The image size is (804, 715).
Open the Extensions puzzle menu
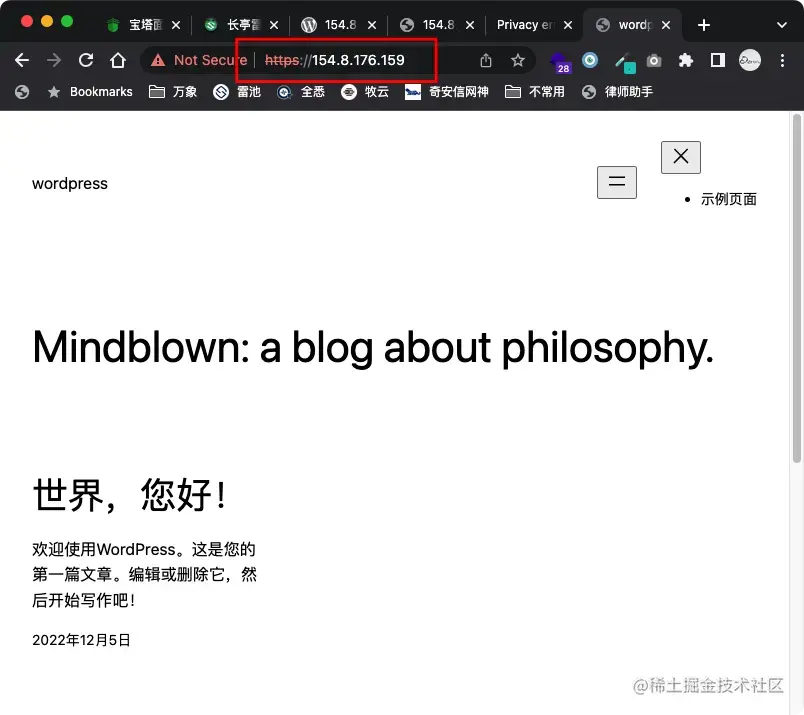point(686,61)
